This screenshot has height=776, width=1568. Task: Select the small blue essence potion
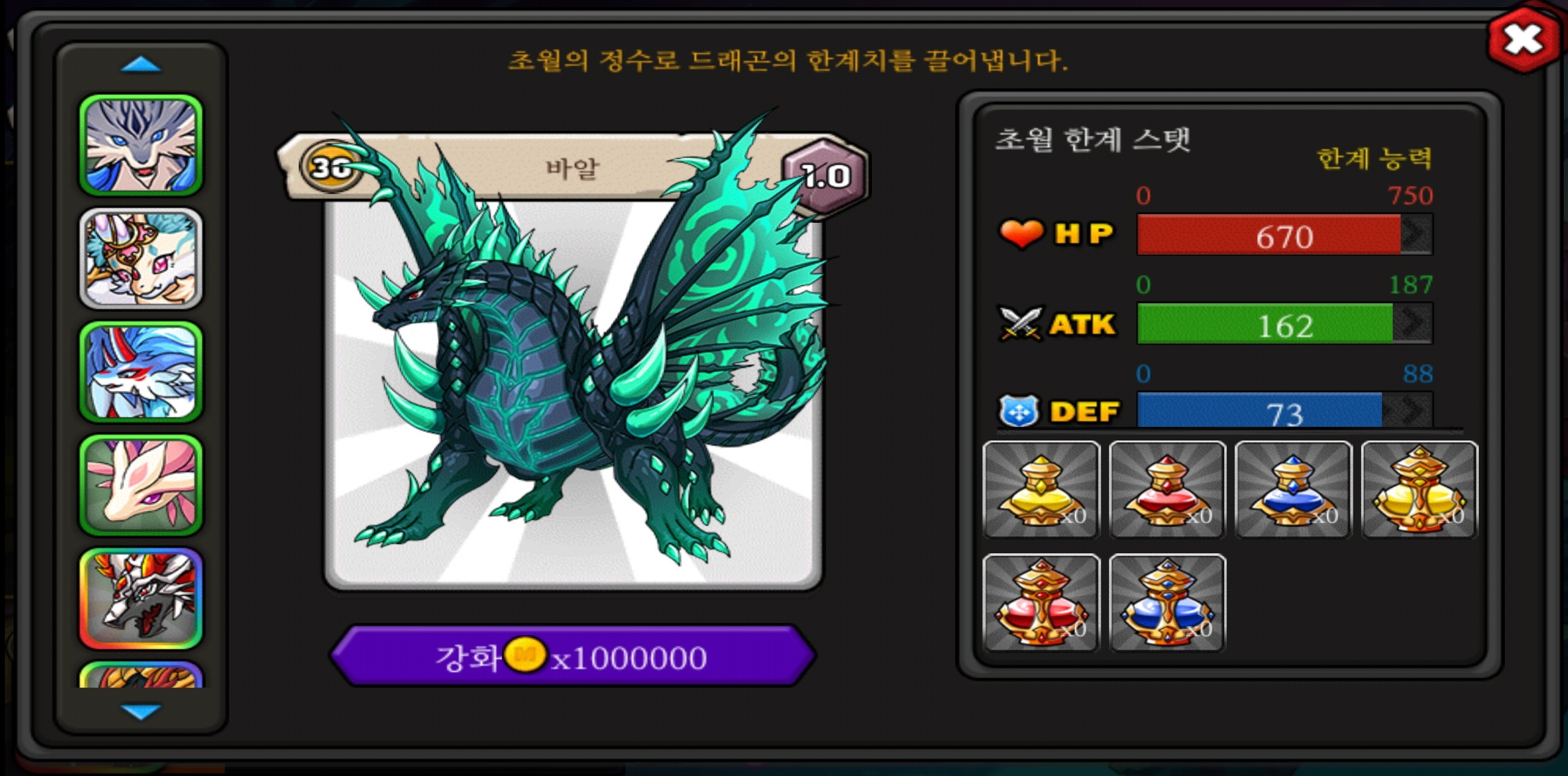(x=1293, y=489)
